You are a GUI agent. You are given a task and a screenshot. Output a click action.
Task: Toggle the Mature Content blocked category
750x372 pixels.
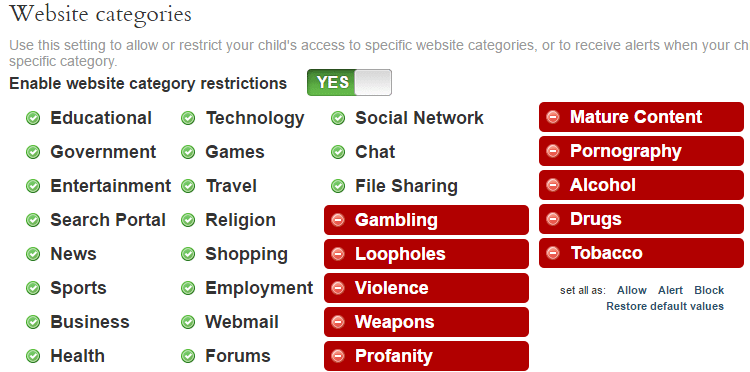[x=641, y=117]
